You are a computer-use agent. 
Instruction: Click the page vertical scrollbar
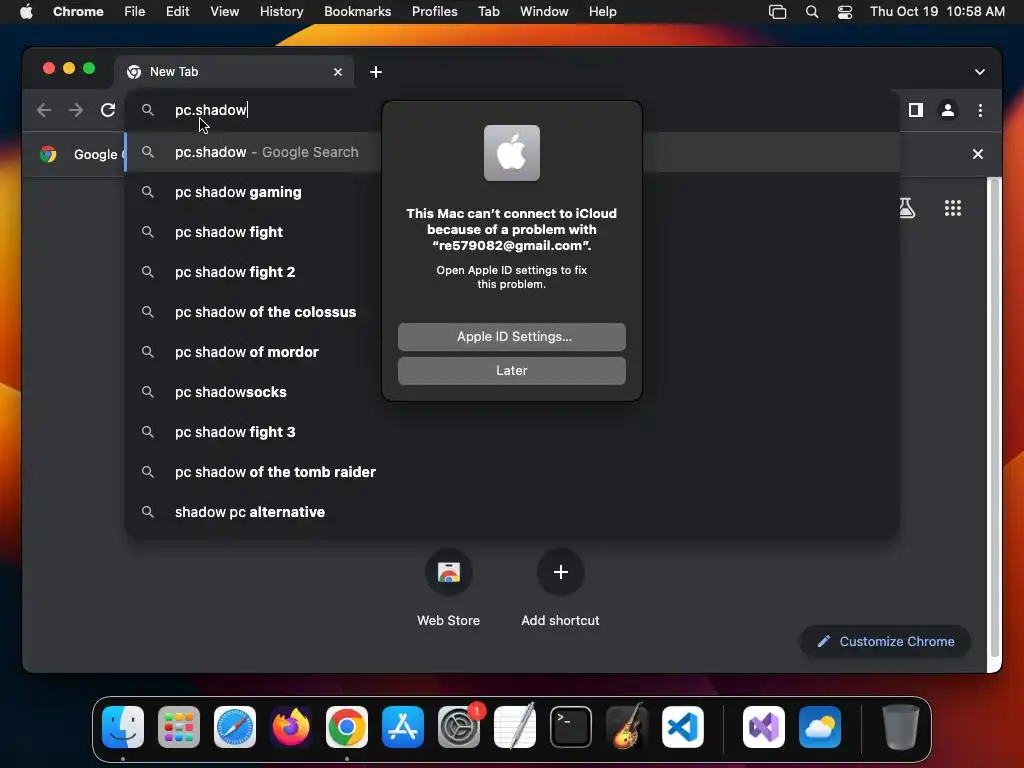[x=995, y=418]
